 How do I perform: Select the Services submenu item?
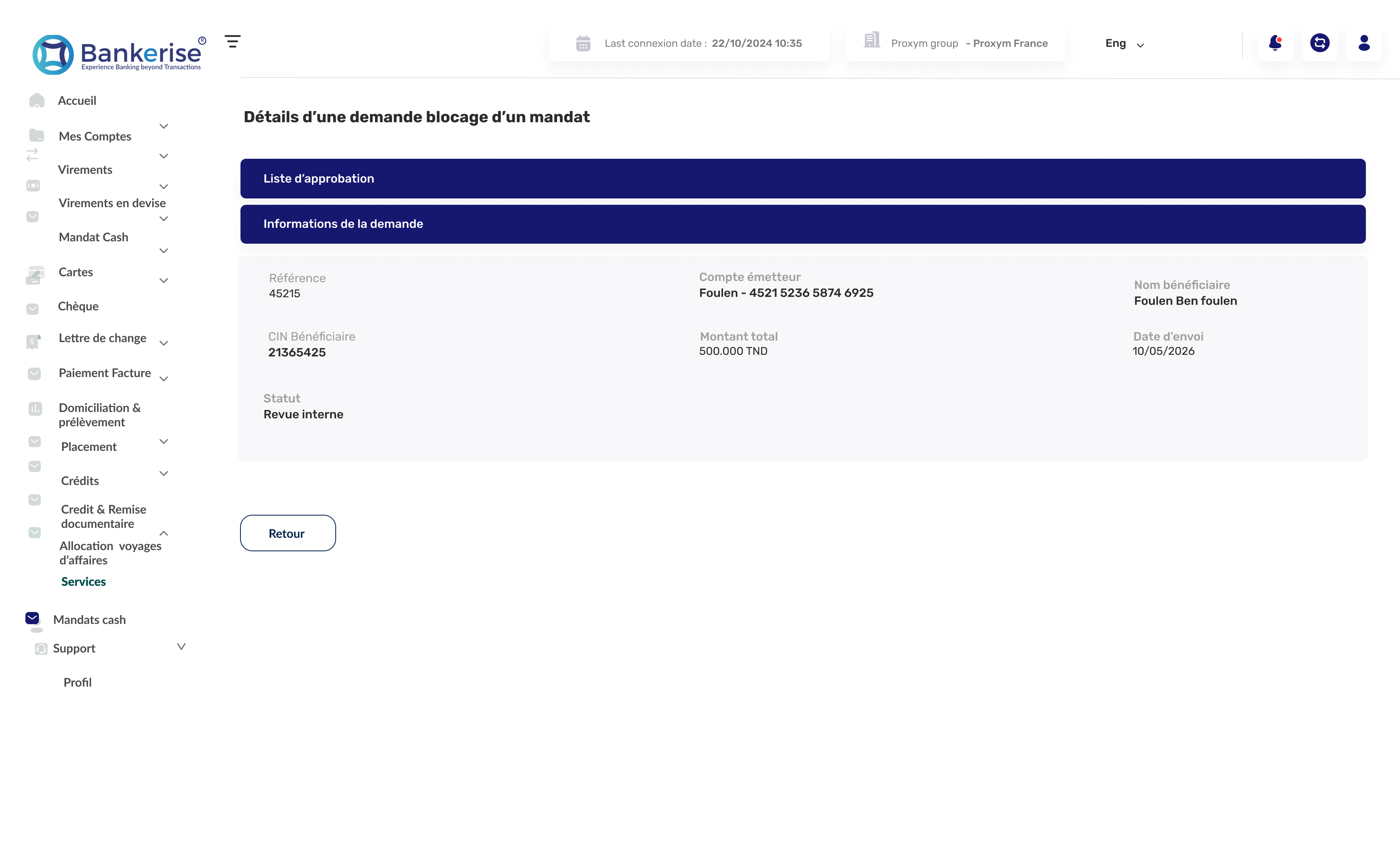83,582
